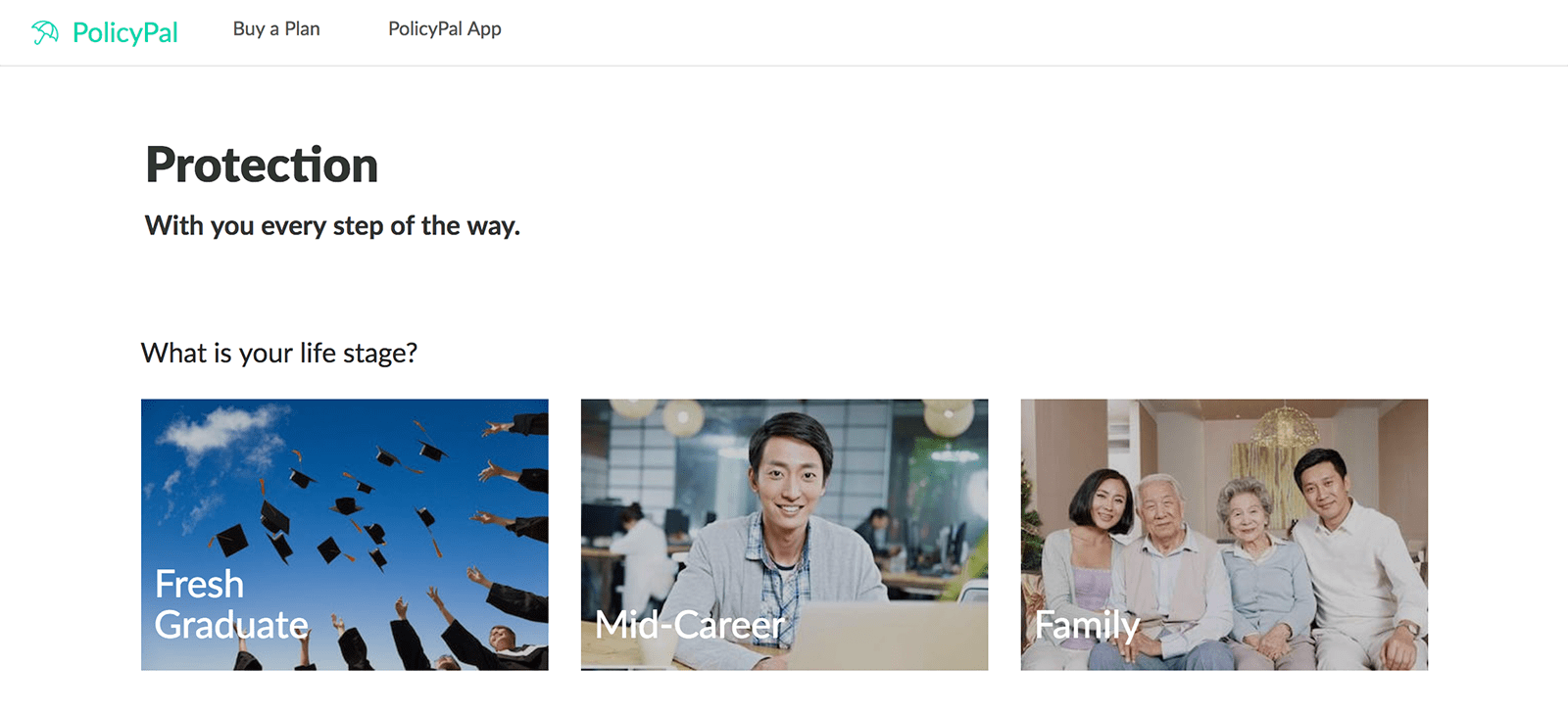Click 'With you every step of the way.' text
1568x714 pixels.
pyautogui.click(x=332, y=226)
